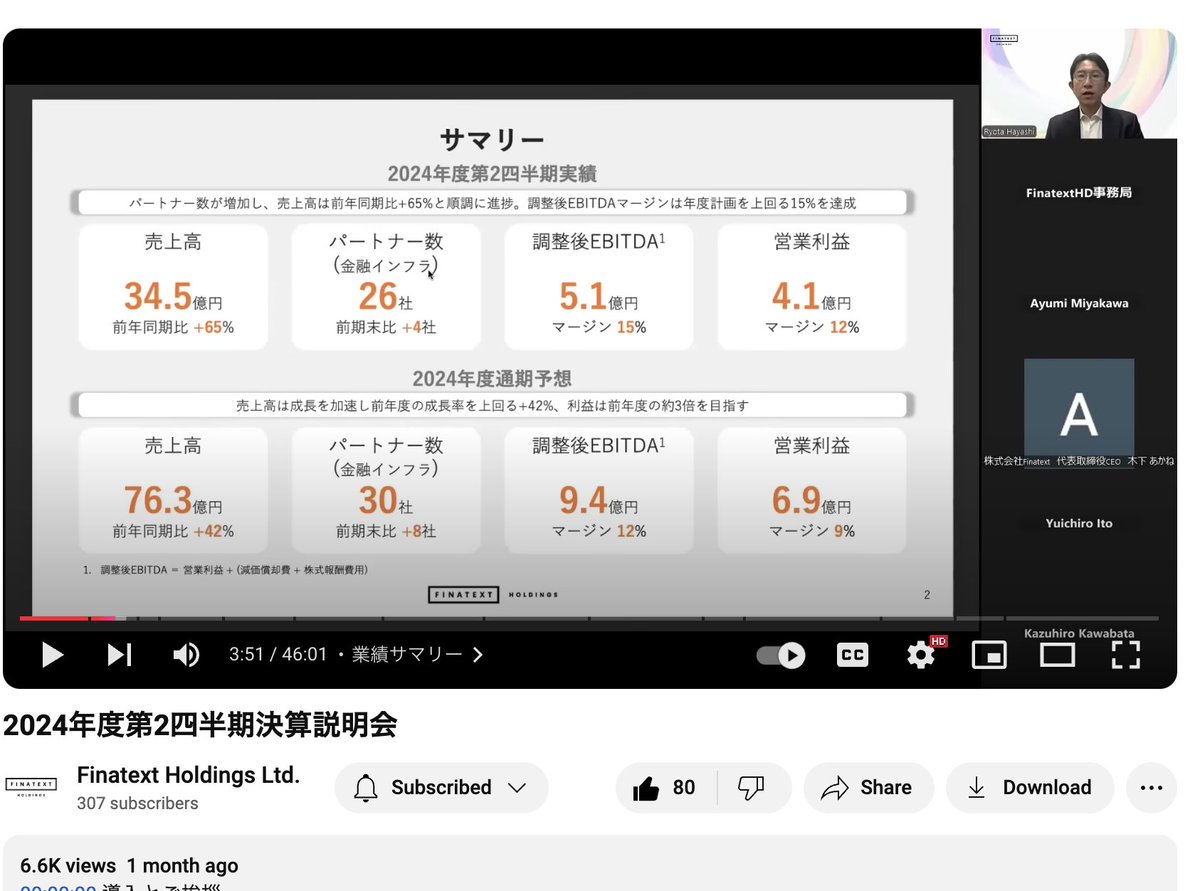Click the 30社 forecast partner figure
This screenshot has height=891, width=1200.
point(385,500)
